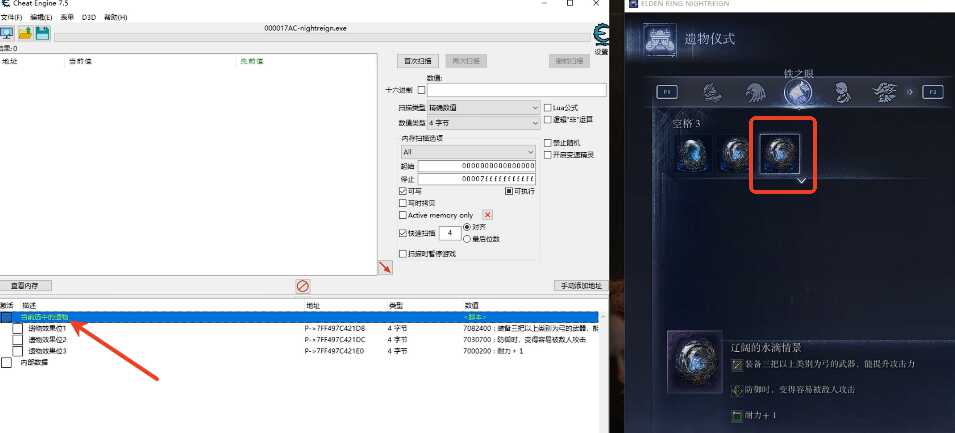The image size is (955, 433).
Task: Open the 编辑(E) menu
Action: (x=41, y=18)
